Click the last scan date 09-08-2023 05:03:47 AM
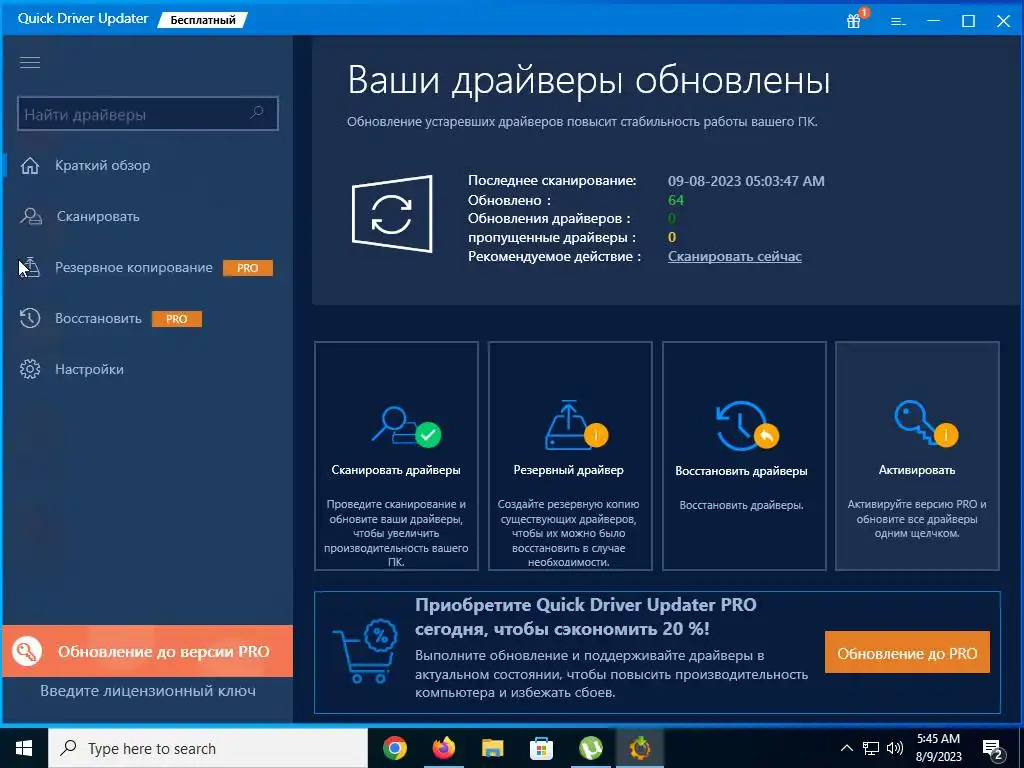1024x768 pixels. tap(746, 181)
